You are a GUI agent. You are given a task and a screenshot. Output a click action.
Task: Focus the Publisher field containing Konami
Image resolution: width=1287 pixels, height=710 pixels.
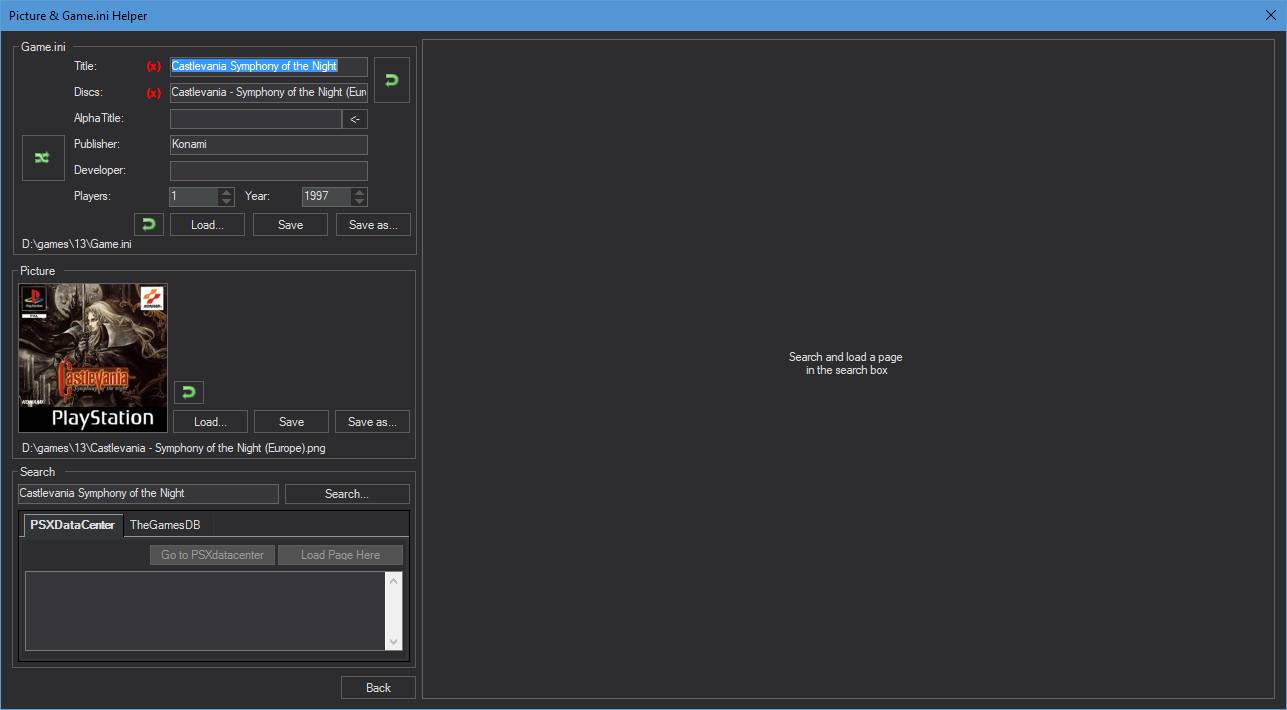pyautogui.click(x=269, y=144)
